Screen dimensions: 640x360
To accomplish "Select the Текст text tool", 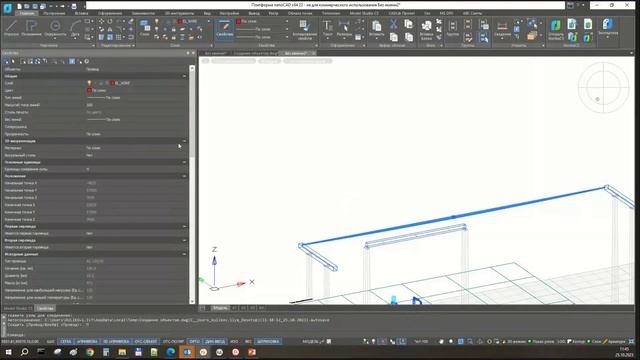I will 327,29.
